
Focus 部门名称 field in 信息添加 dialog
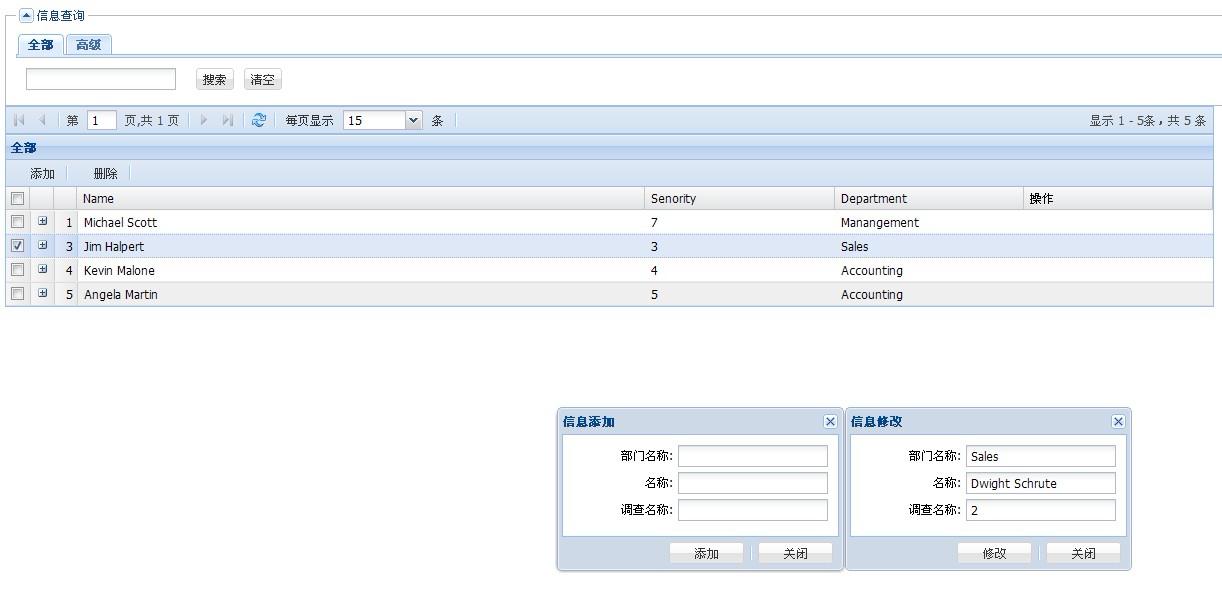(753, 456)
